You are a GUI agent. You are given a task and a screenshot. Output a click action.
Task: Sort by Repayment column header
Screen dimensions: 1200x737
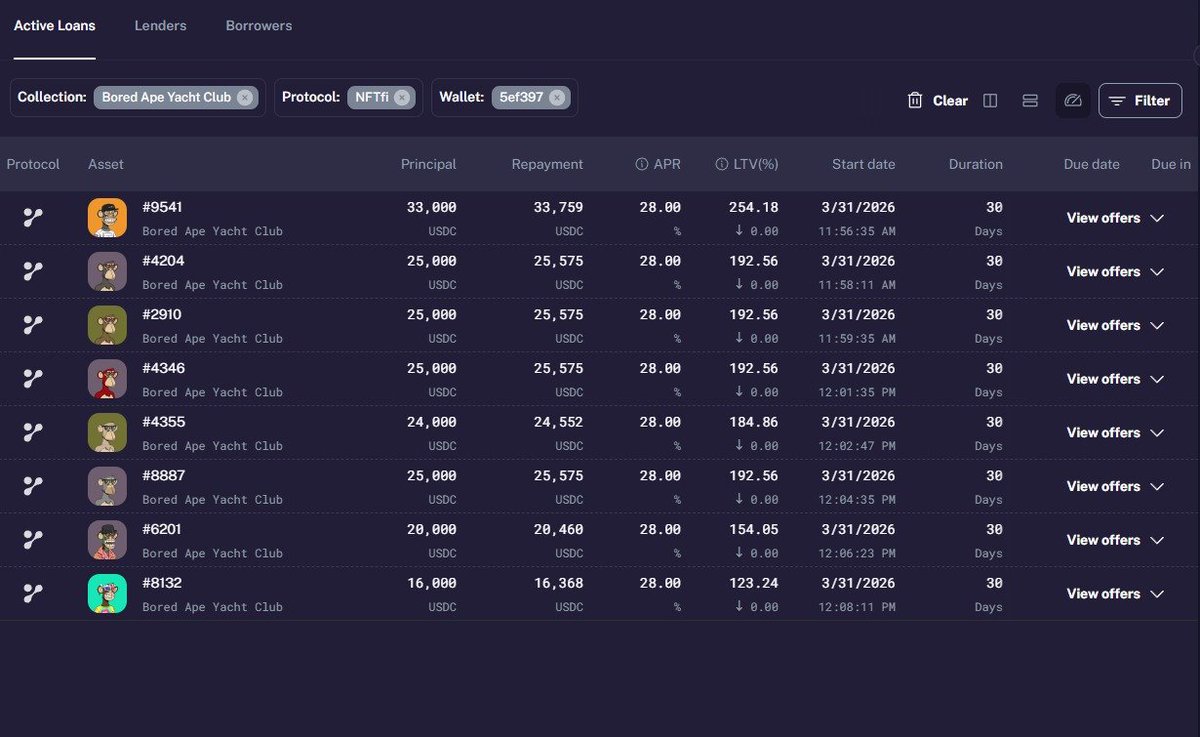pyautogui.click(x=547, y=164)
